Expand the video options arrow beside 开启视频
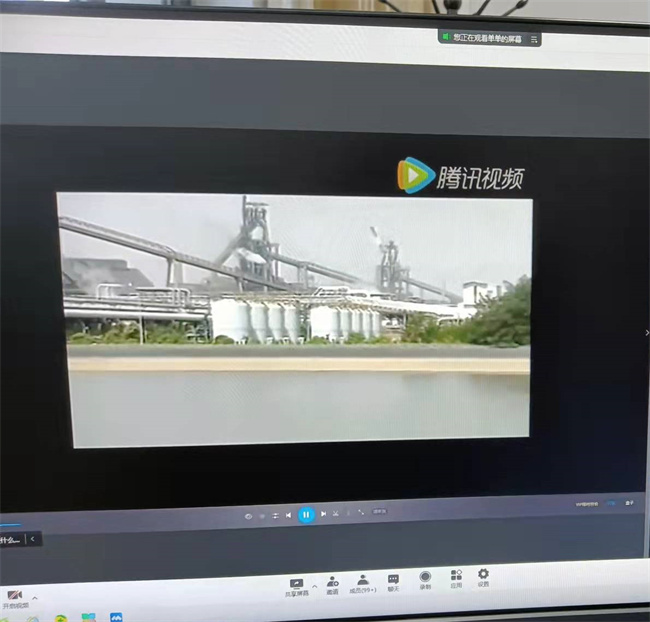The height and width of the screenshot is (622, 650). 35,598
